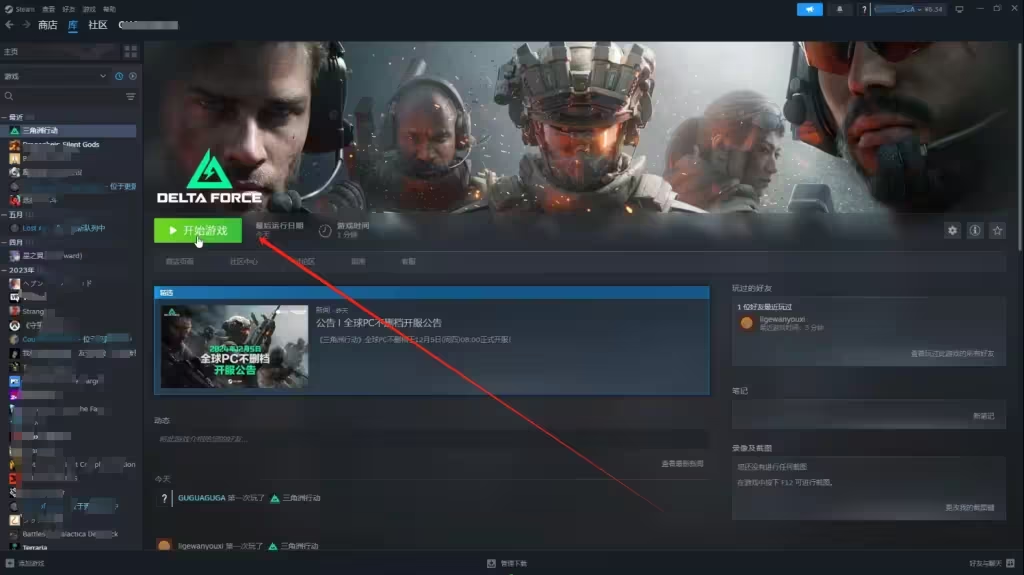Open the Steam menu in title bar
The width and height of the screenshot is (1024, 575).
(20, 9)
